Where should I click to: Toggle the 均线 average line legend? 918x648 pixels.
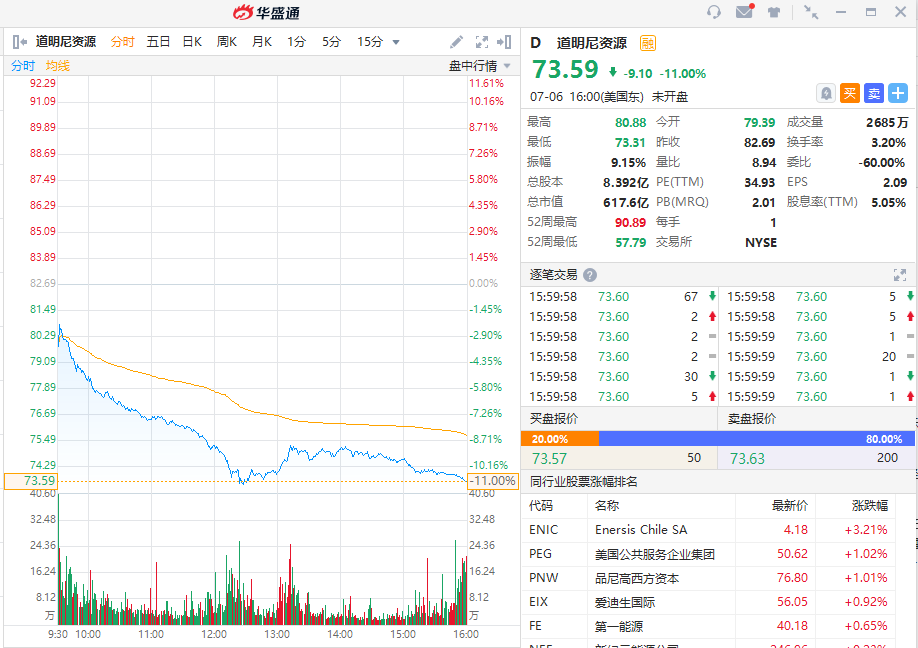click(57, 66)
